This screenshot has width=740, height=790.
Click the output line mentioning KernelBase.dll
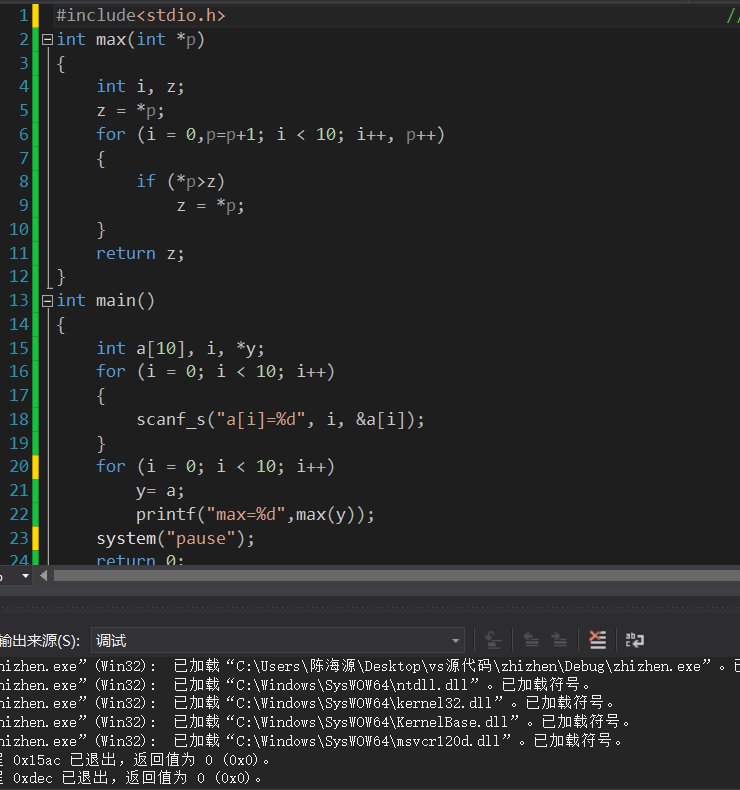coord(315,722)
